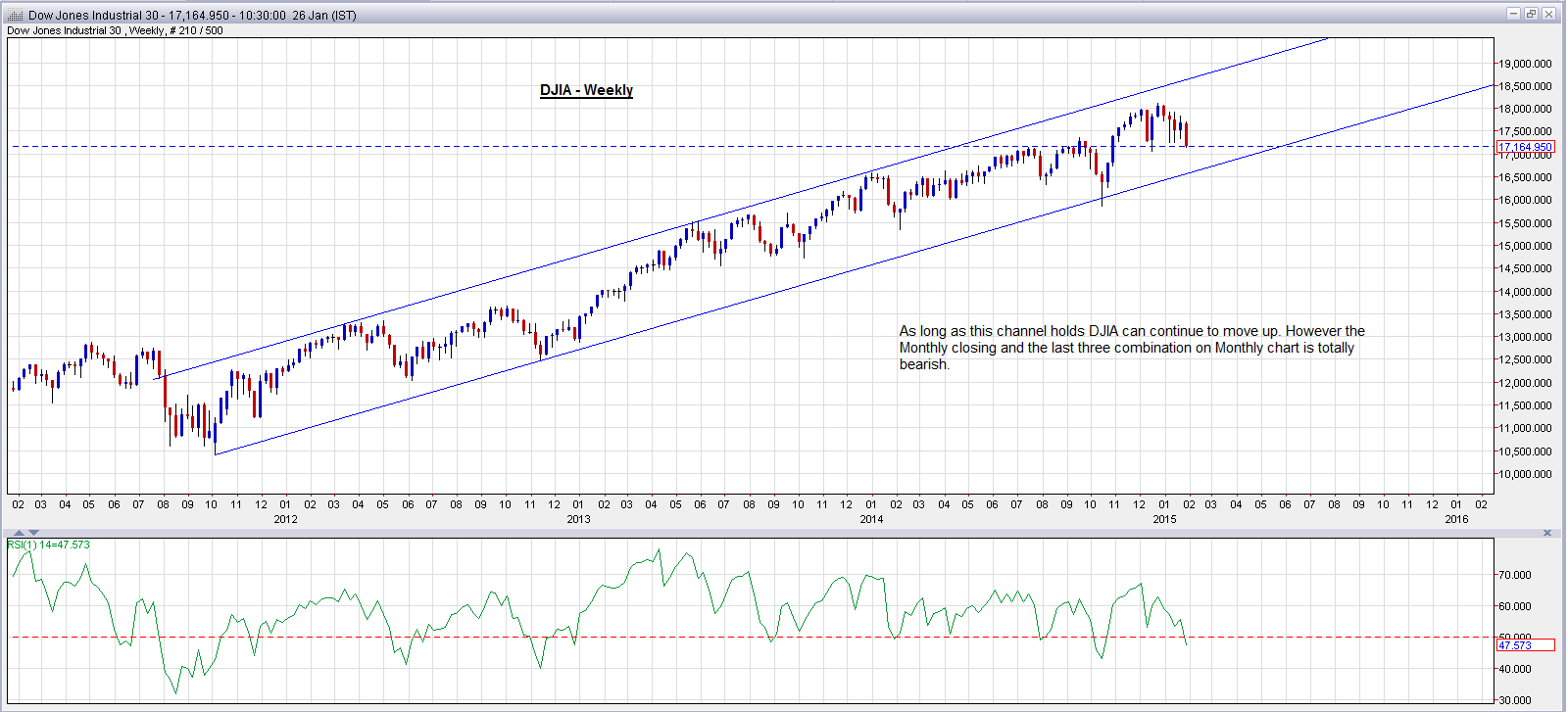This screenshot has width=1568, height=712.
Task: Click the 2016 year label on time axis
Action: (x=1457, y=519)
